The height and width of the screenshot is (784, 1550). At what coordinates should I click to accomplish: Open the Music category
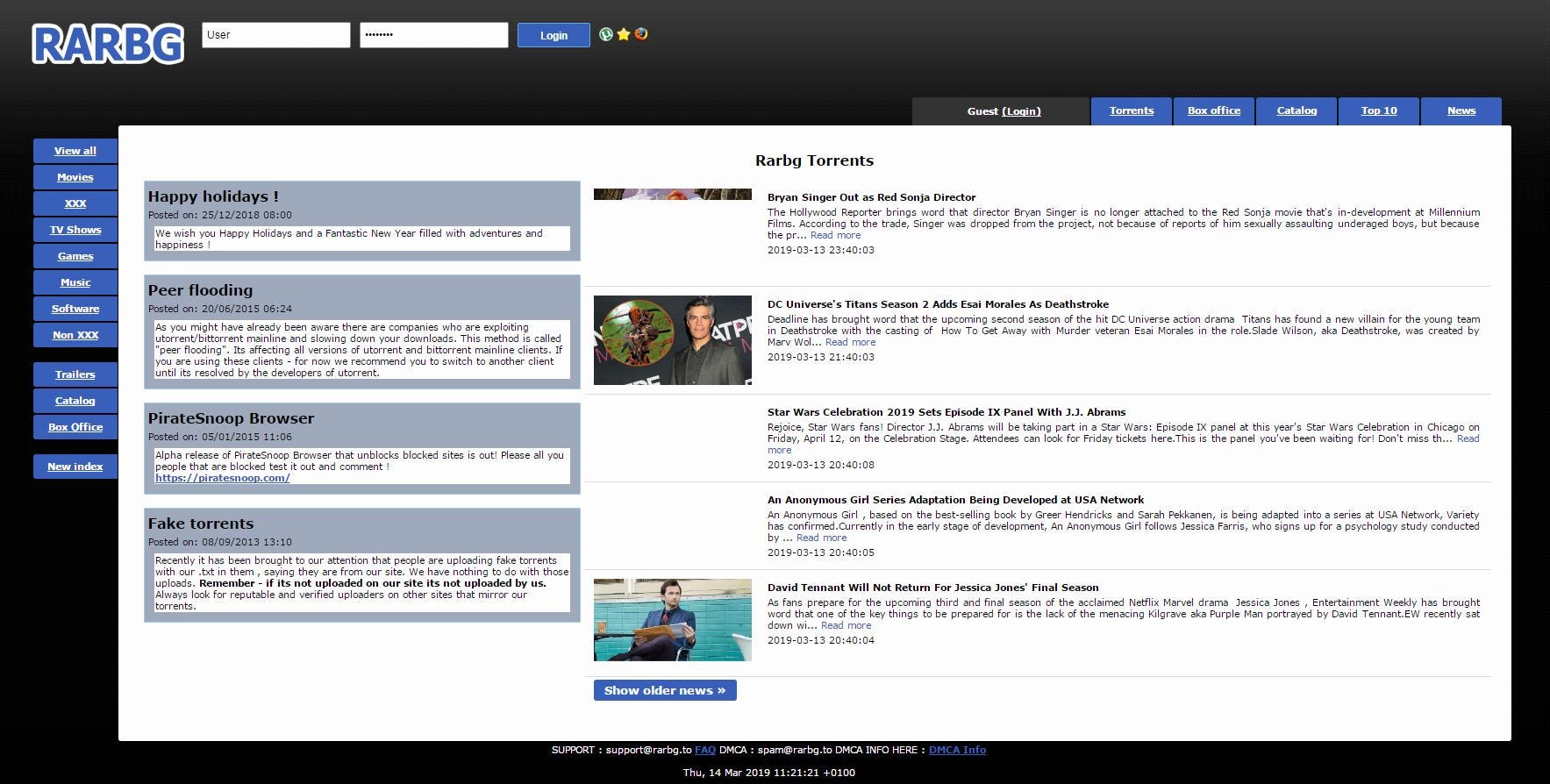point(75,282)
